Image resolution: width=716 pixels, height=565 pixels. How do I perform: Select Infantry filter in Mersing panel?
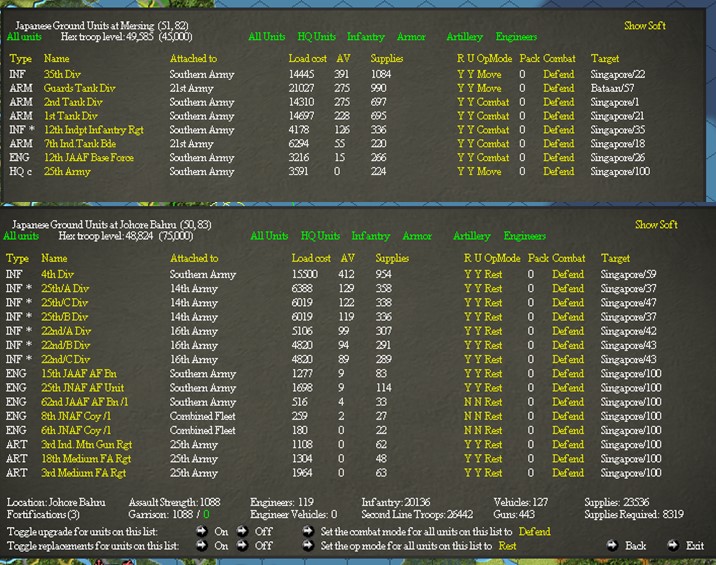click(x=366, y=37)
